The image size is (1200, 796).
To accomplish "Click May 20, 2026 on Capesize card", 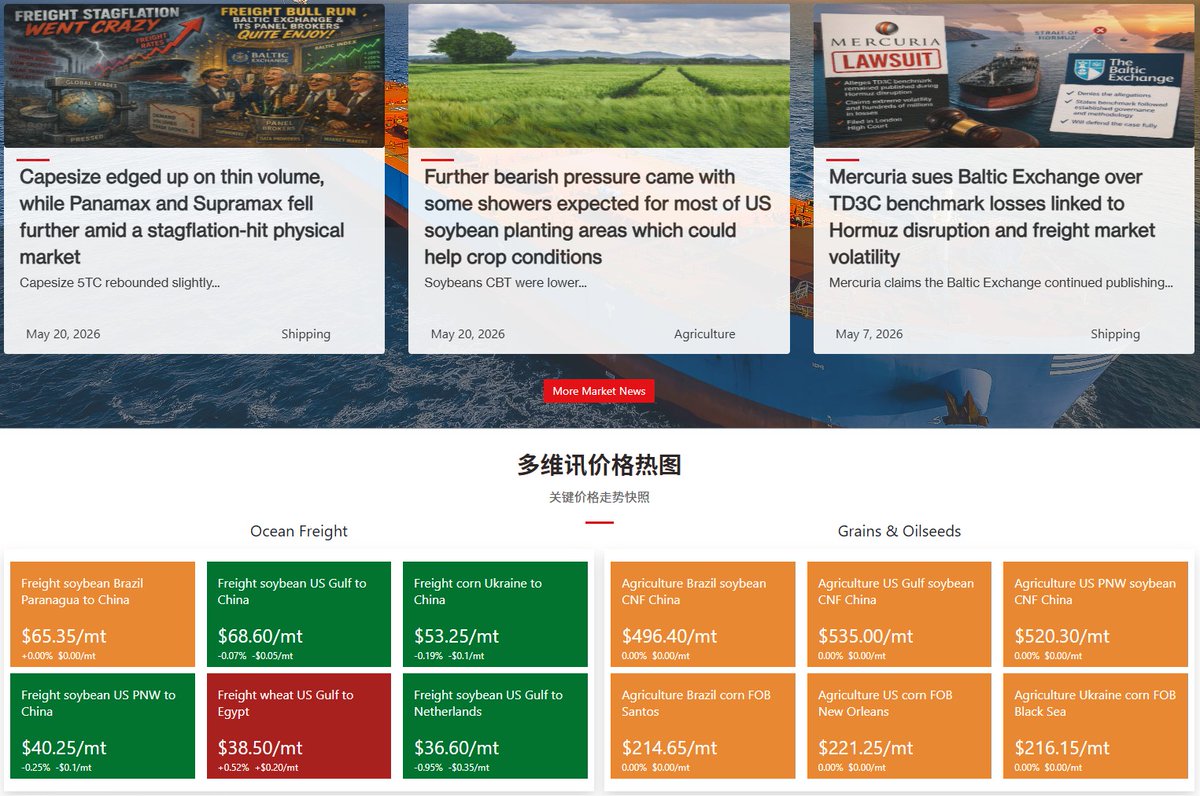I will (63, 334).
